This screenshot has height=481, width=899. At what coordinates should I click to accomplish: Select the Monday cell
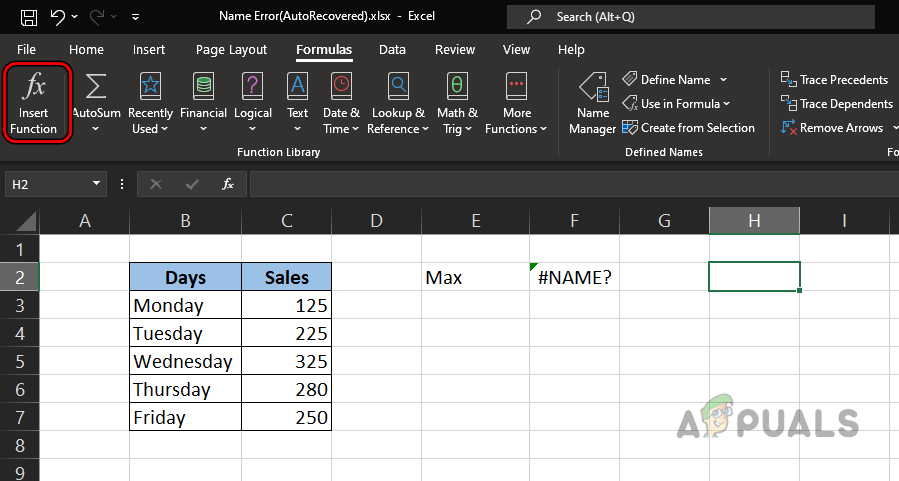[x=186, y=305]
